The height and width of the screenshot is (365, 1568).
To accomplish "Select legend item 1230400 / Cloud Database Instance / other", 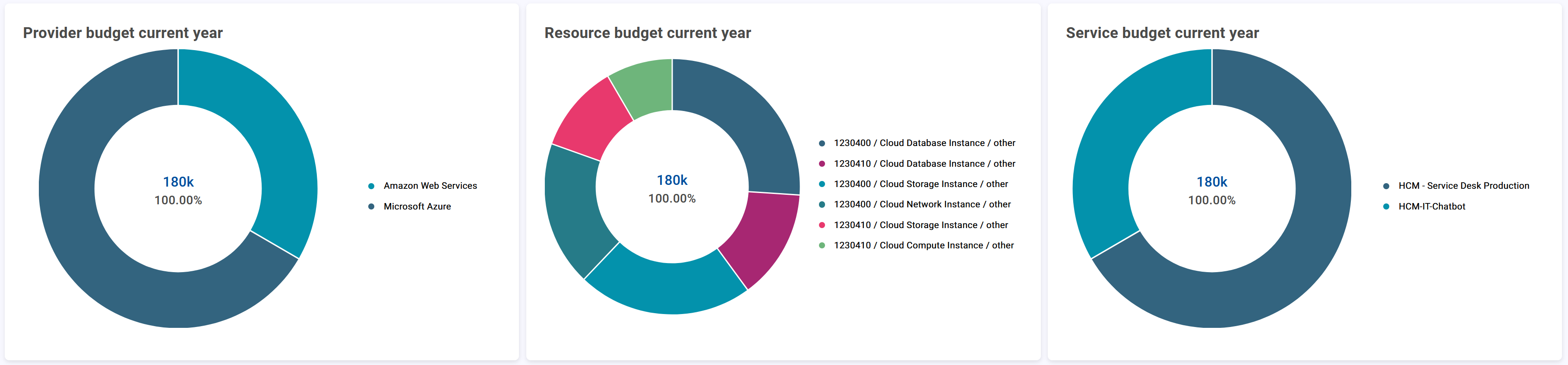I will click(917, 143).
